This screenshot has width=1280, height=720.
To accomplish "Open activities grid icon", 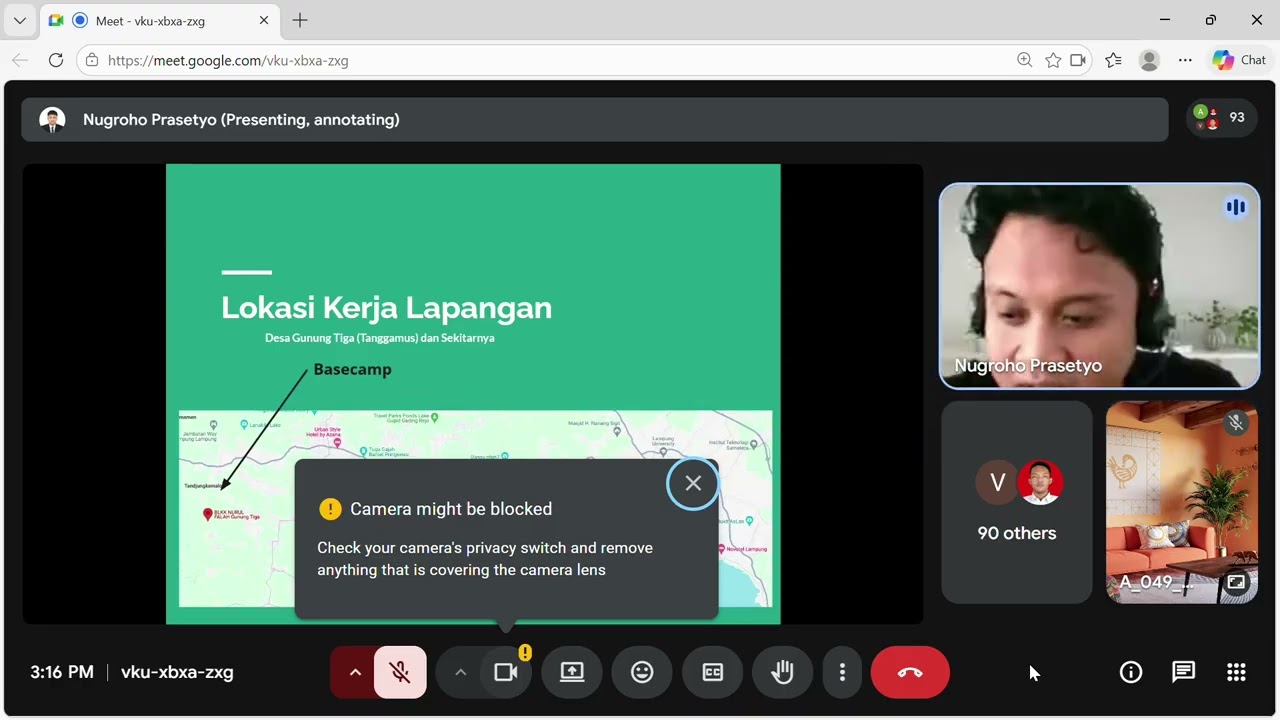I will pos(1236,672).
